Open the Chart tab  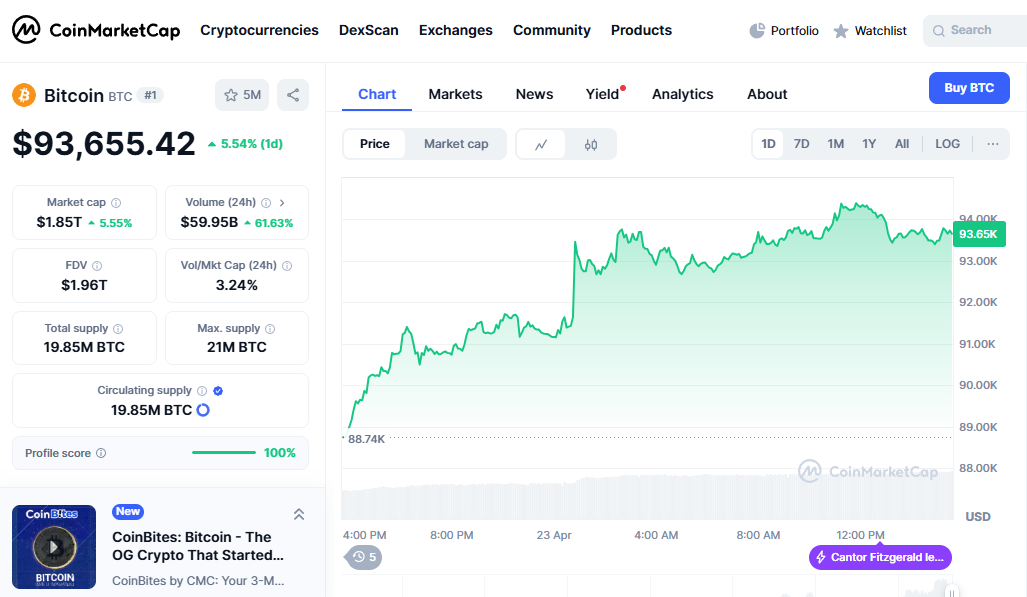(377, 94)
